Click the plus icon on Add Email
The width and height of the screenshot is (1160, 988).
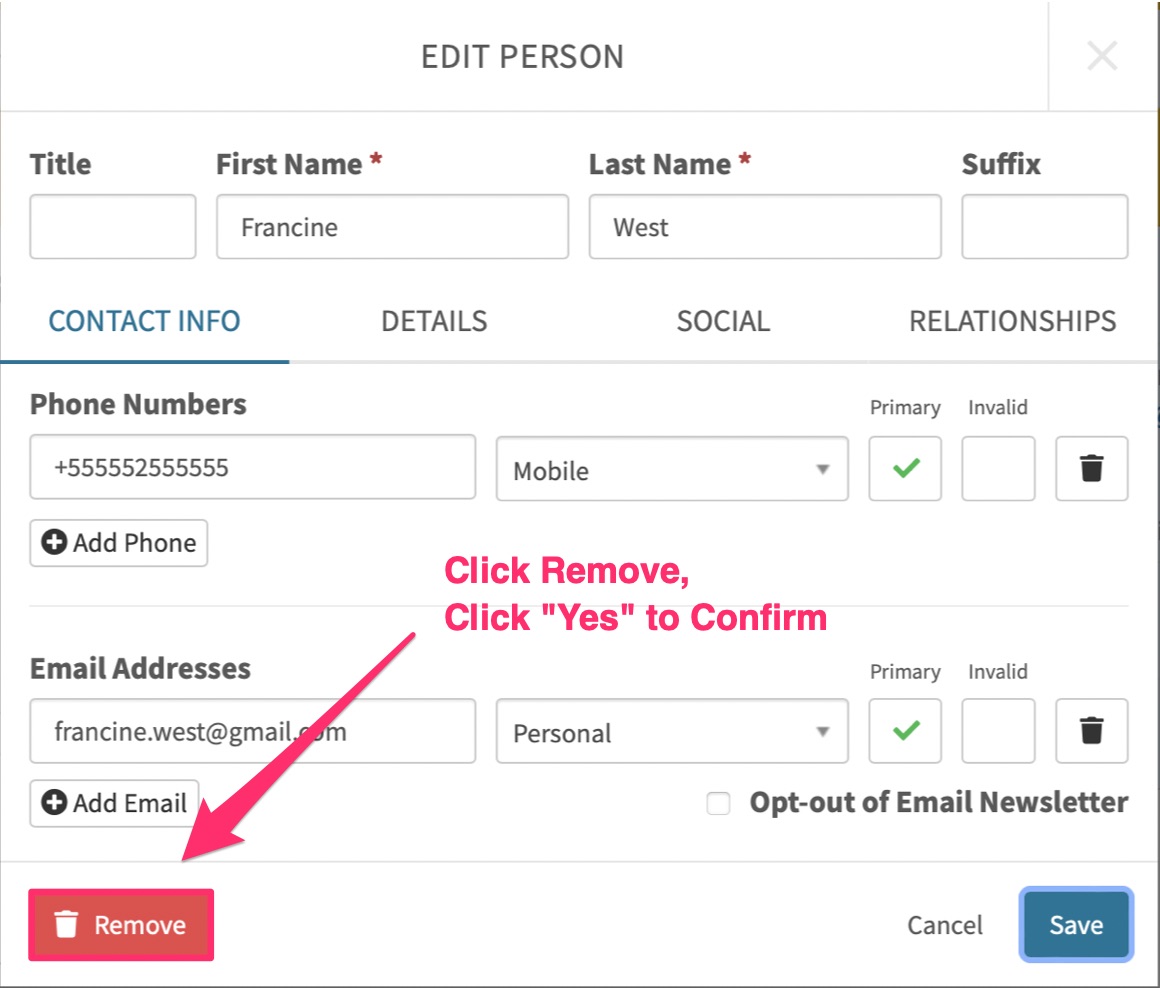[54, 802]
